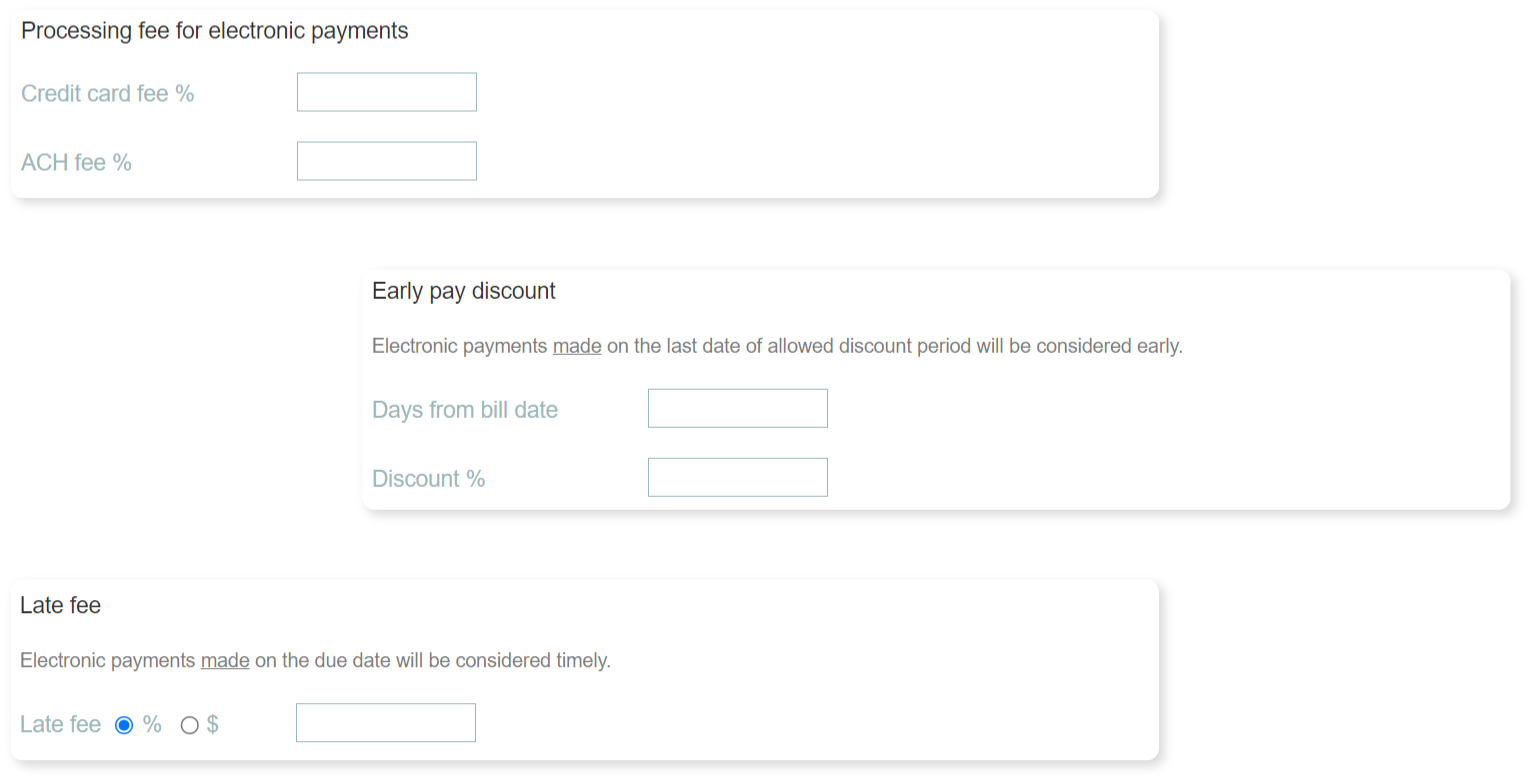1531x781 pixels.
Task: Click the "Late fee" section heading
Action: [x=60, y=605]
